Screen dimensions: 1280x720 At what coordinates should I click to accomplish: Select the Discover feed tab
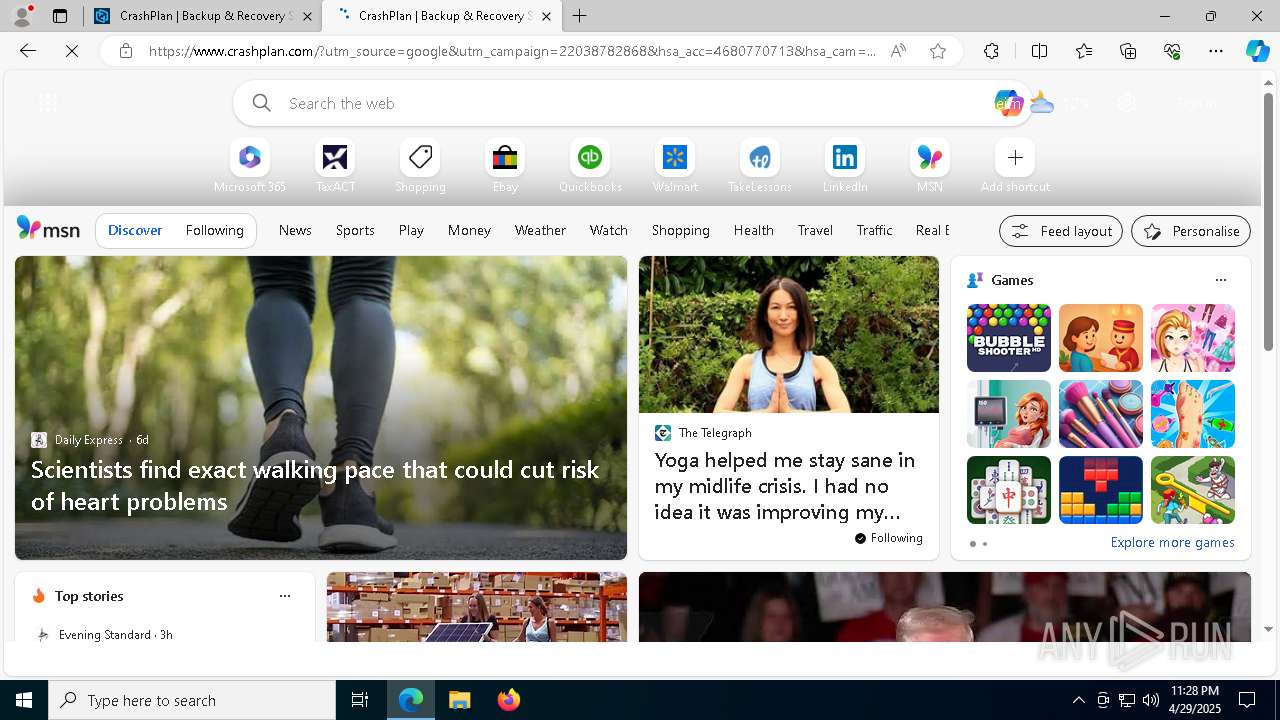(135, 230)
